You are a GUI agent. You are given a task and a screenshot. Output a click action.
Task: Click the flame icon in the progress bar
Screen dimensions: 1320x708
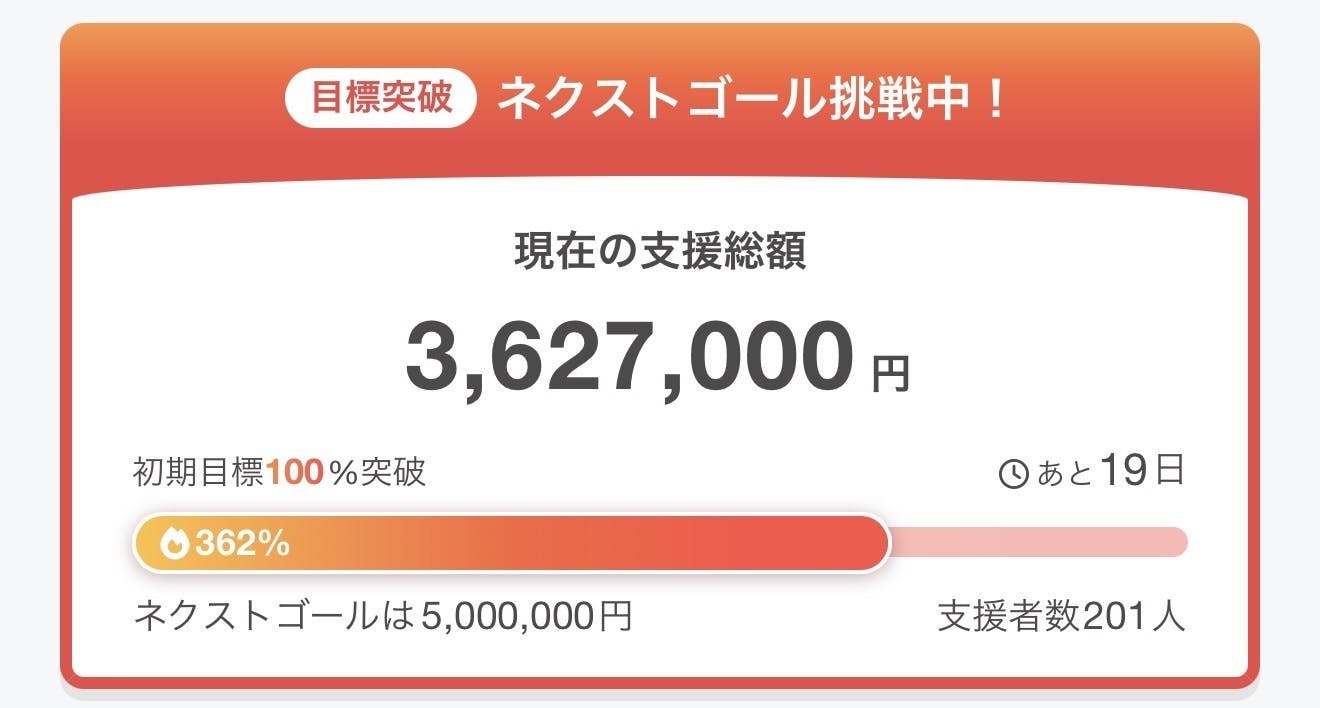tap(175, 543)
